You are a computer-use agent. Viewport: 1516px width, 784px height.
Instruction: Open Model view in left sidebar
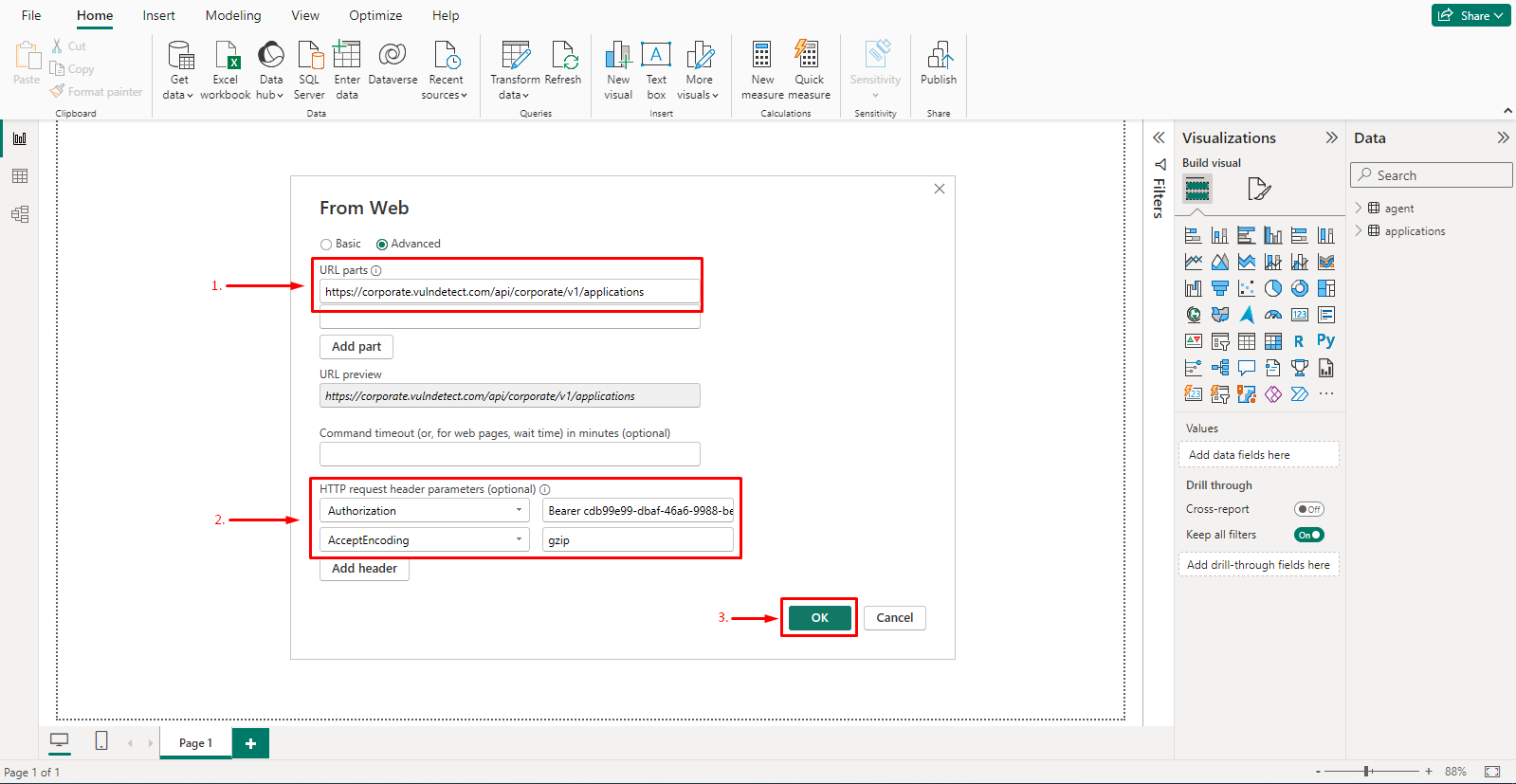[x=20, y=214]
